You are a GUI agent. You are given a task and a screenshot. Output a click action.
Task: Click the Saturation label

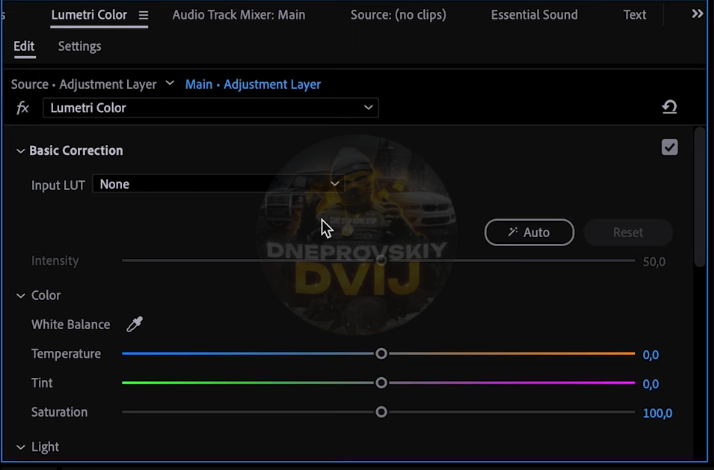[59, 412]
